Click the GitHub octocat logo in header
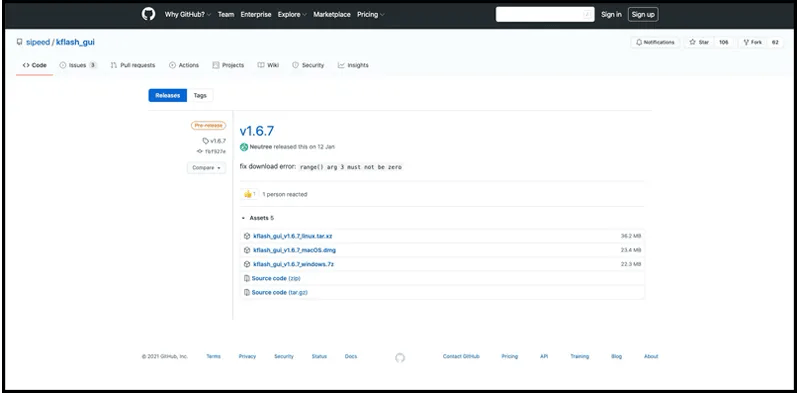 (x=148, y=14)
